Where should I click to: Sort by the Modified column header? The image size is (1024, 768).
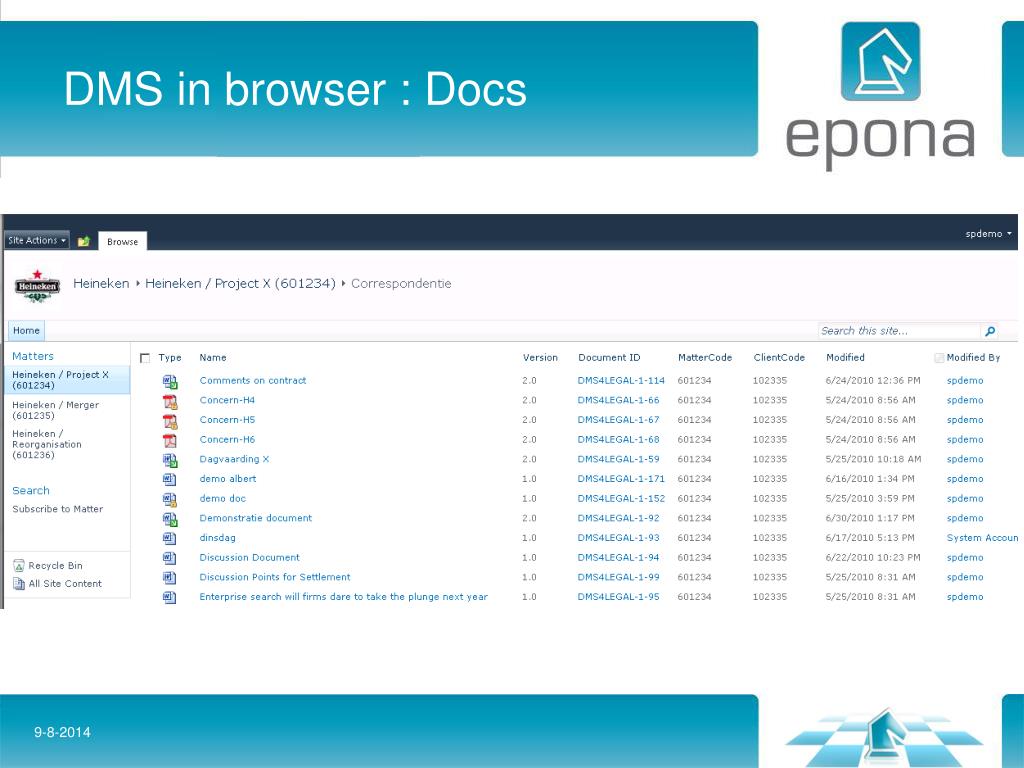845,358
